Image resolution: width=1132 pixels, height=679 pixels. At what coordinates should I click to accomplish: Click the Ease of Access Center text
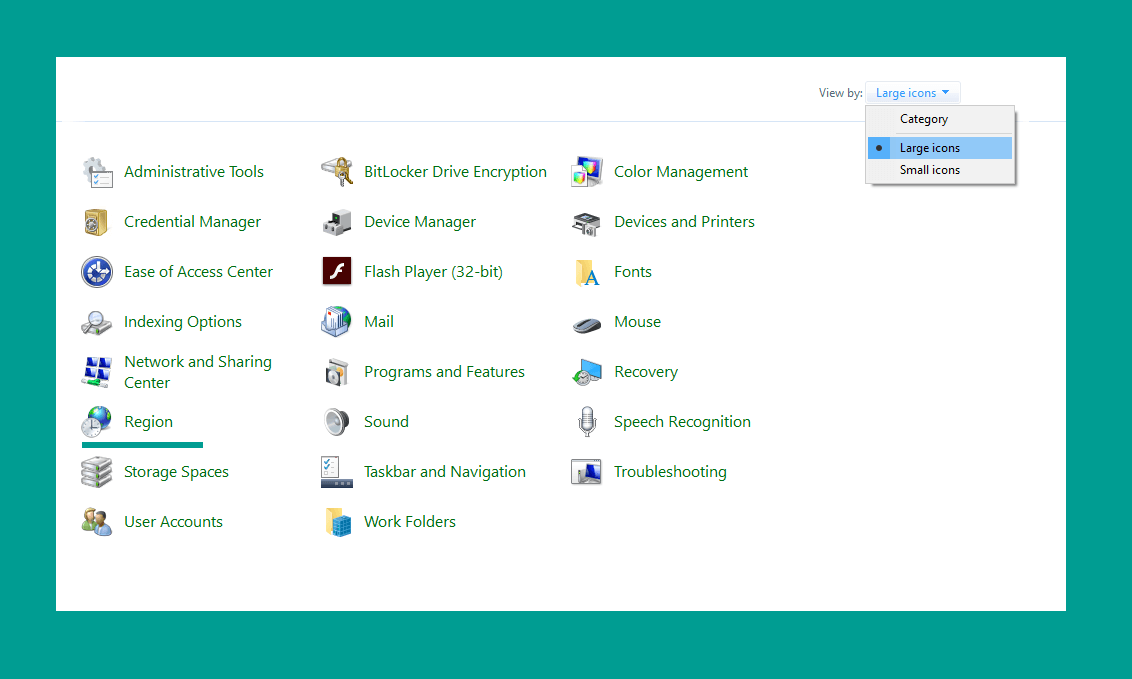199,272
